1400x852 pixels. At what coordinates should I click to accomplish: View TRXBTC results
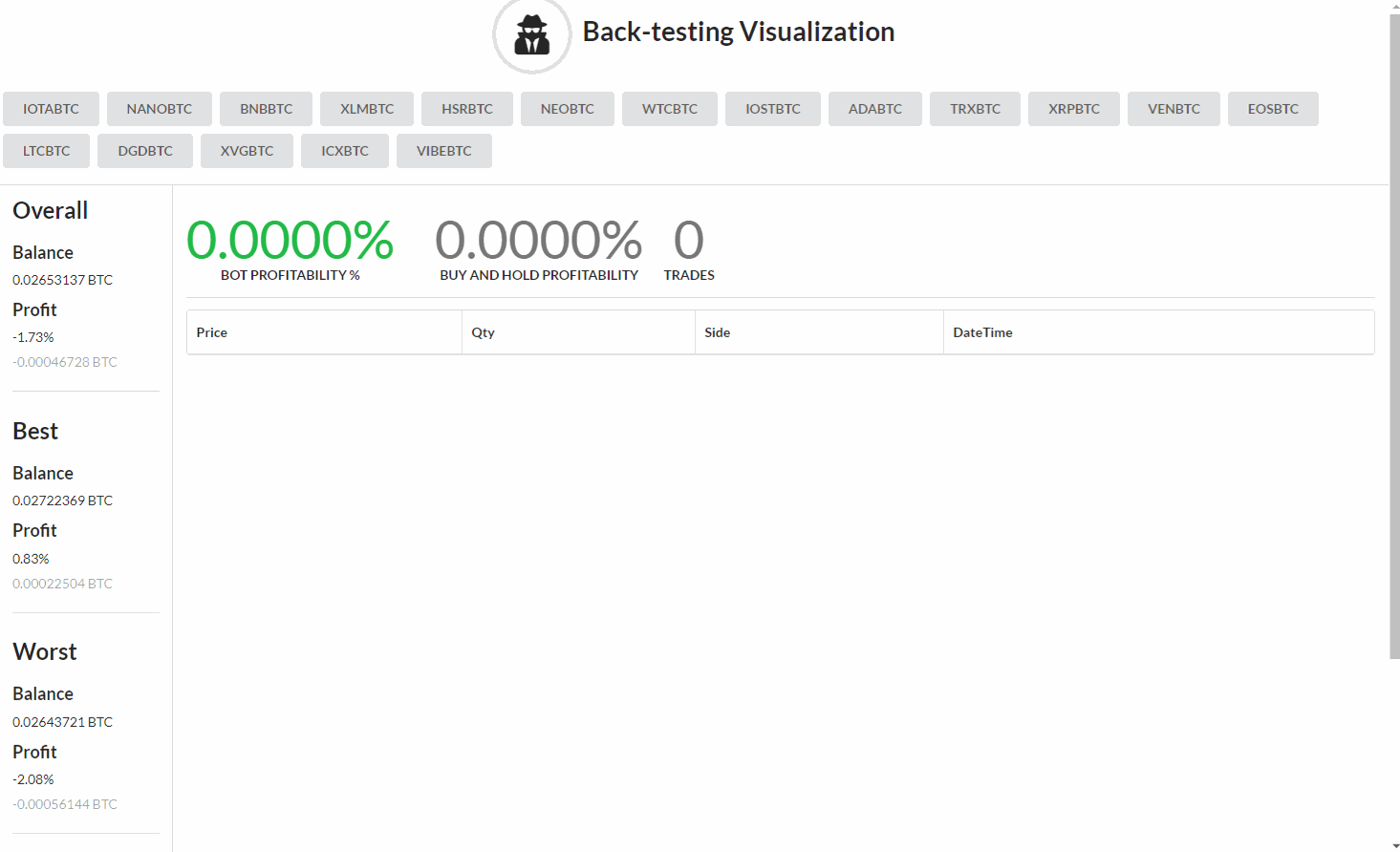[x=975, y=108]
